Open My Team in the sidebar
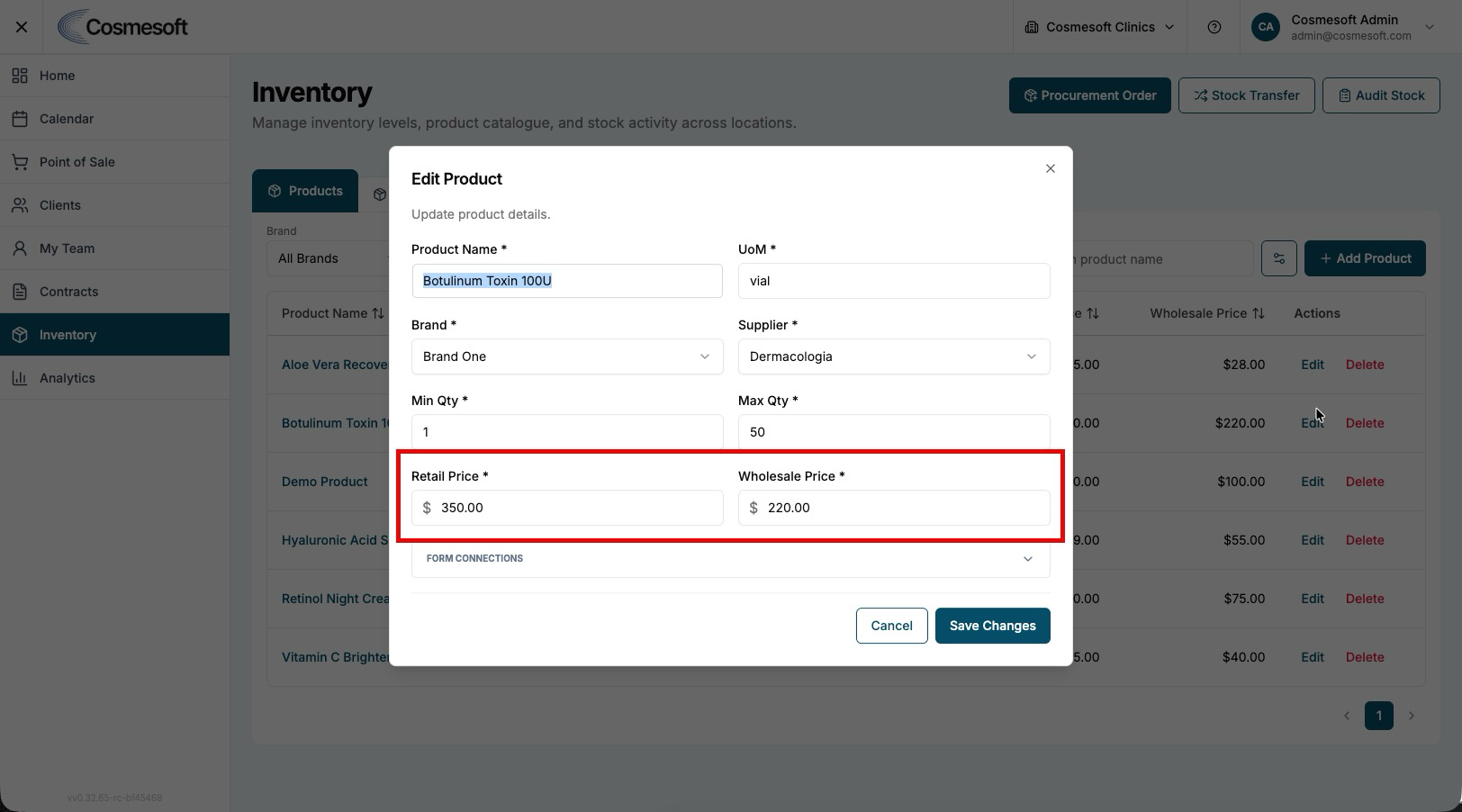1462x812 pixels. pos(114,248)
